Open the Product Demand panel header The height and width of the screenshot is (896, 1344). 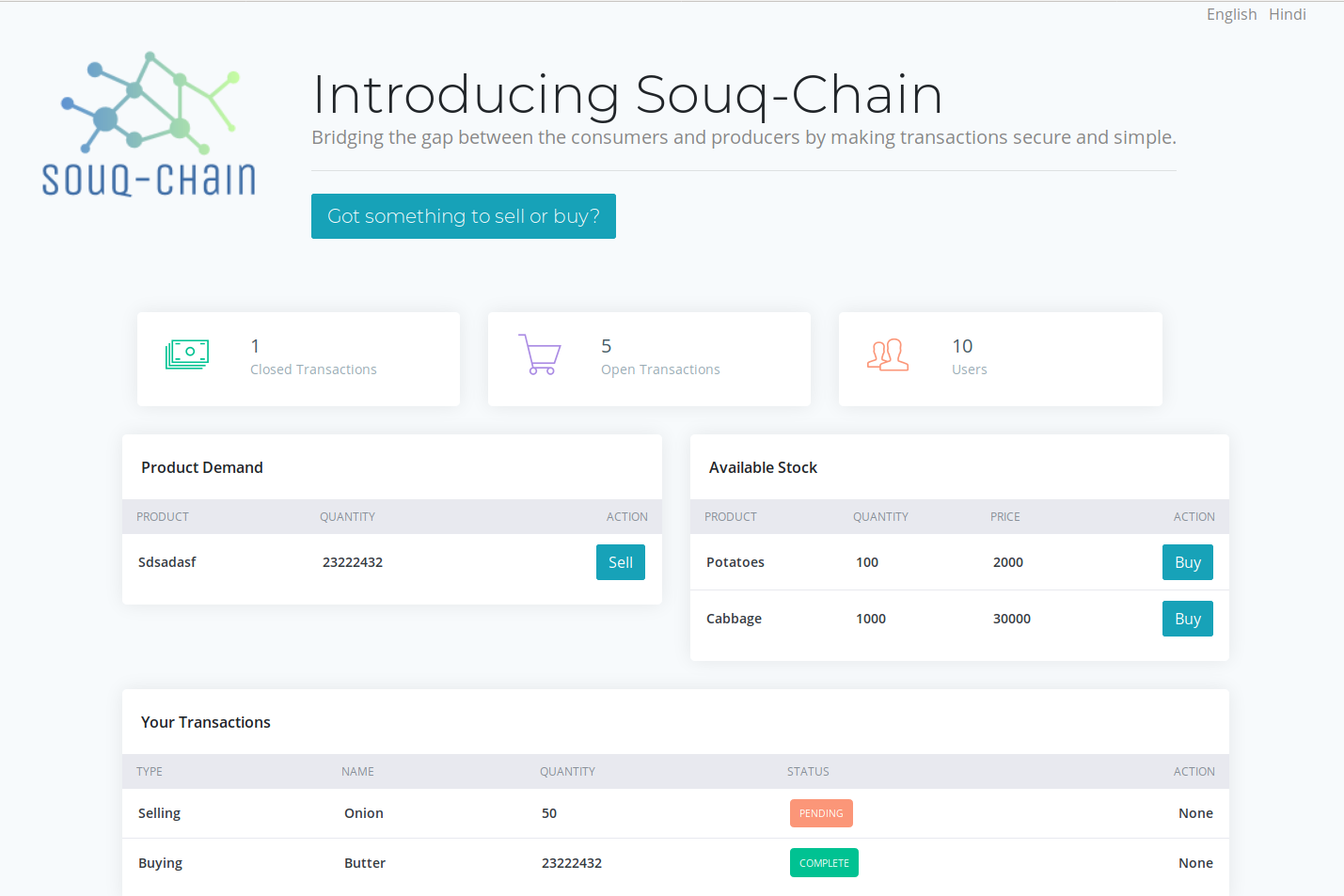click(x=202, y=466)
